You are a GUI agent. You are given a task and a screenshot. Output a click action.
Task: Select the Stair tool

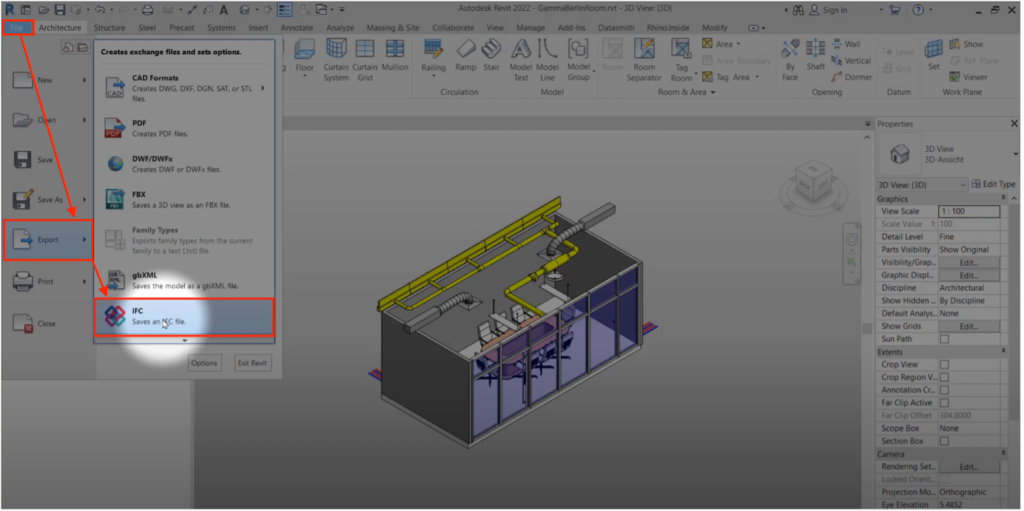pos(491,56)
